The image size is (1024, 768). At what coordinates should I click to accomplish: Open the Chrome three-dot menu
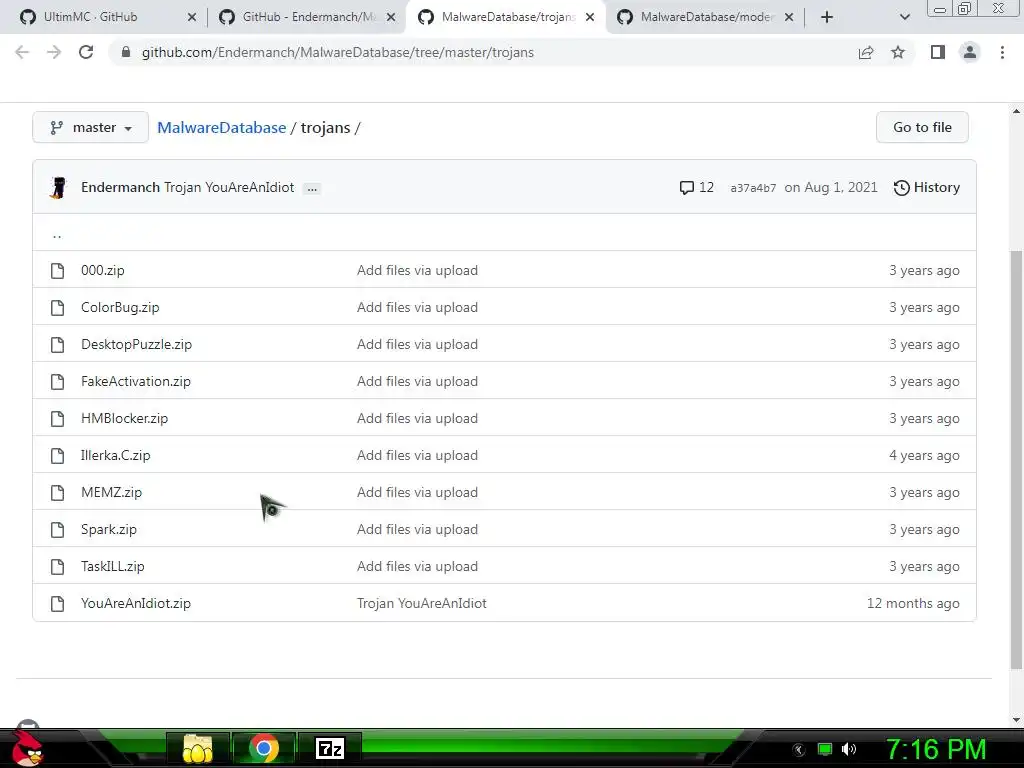point(1002,52)
